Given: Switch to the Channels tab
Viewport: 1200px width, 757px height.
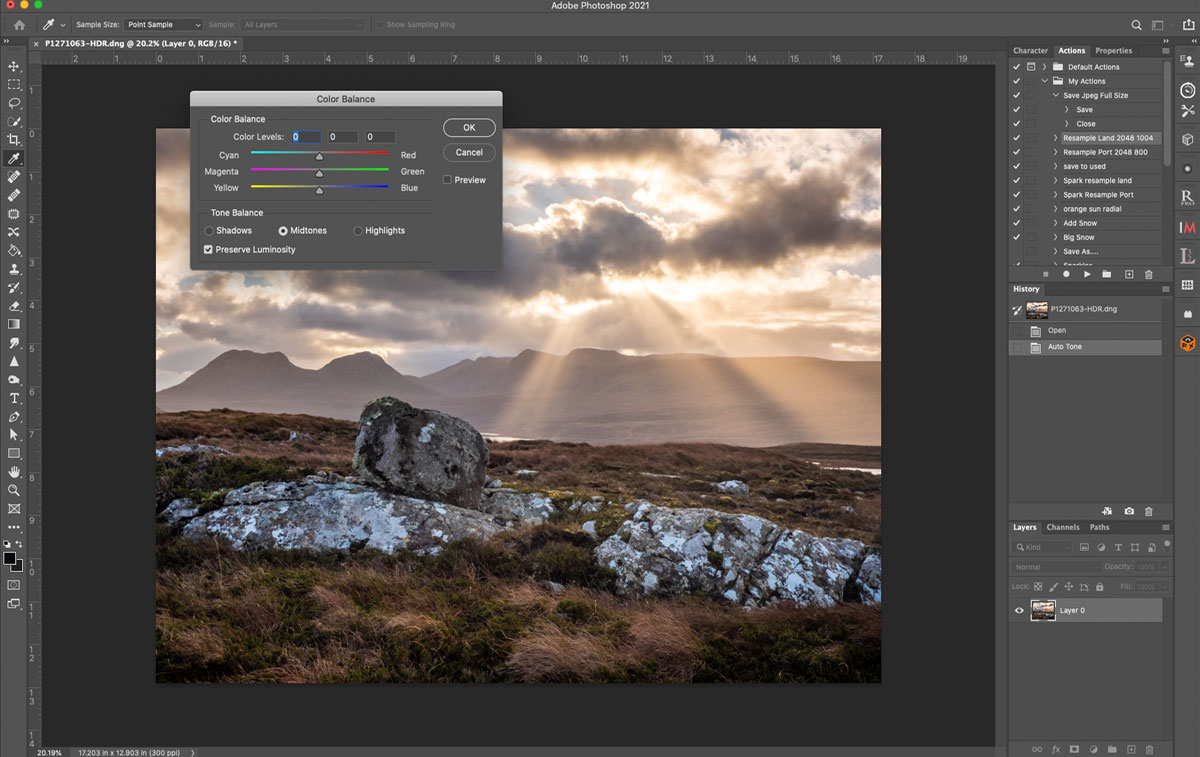Looking at the screenshot, I should point(1062,527).
